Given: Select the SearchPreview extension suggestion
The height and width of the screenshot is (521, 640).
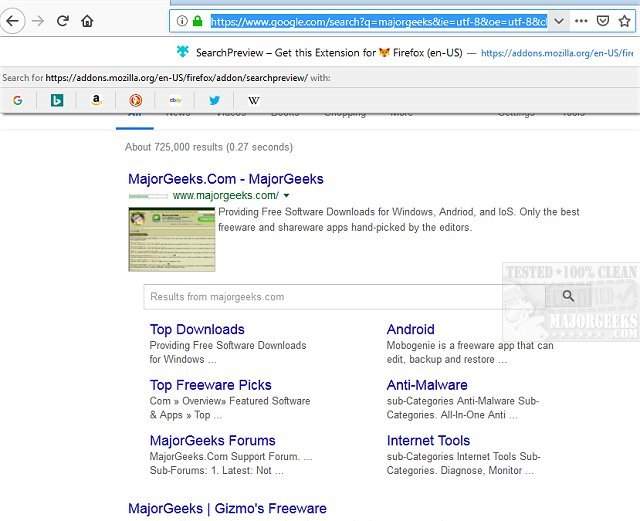Looking at the screenshot, I should point(320,52).
